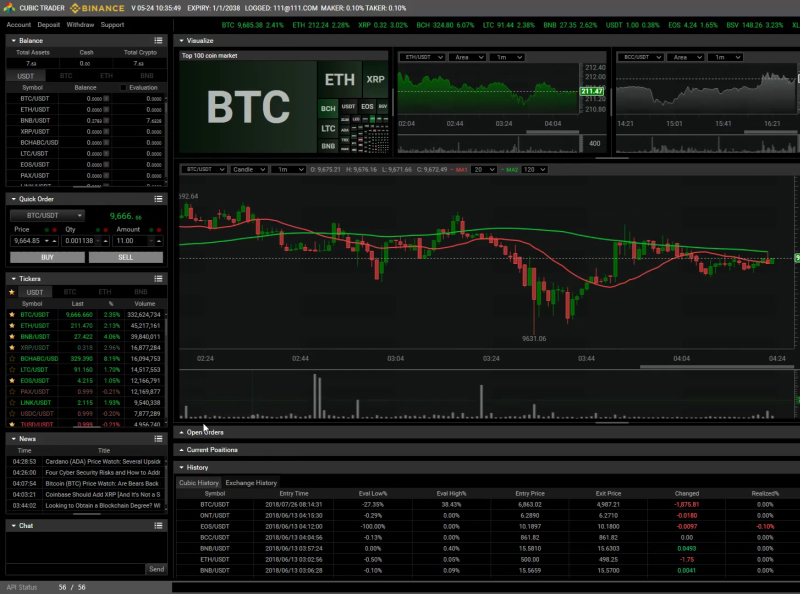
Task: Open the Tickers panel options icon
Action: (x=159, y=278)
